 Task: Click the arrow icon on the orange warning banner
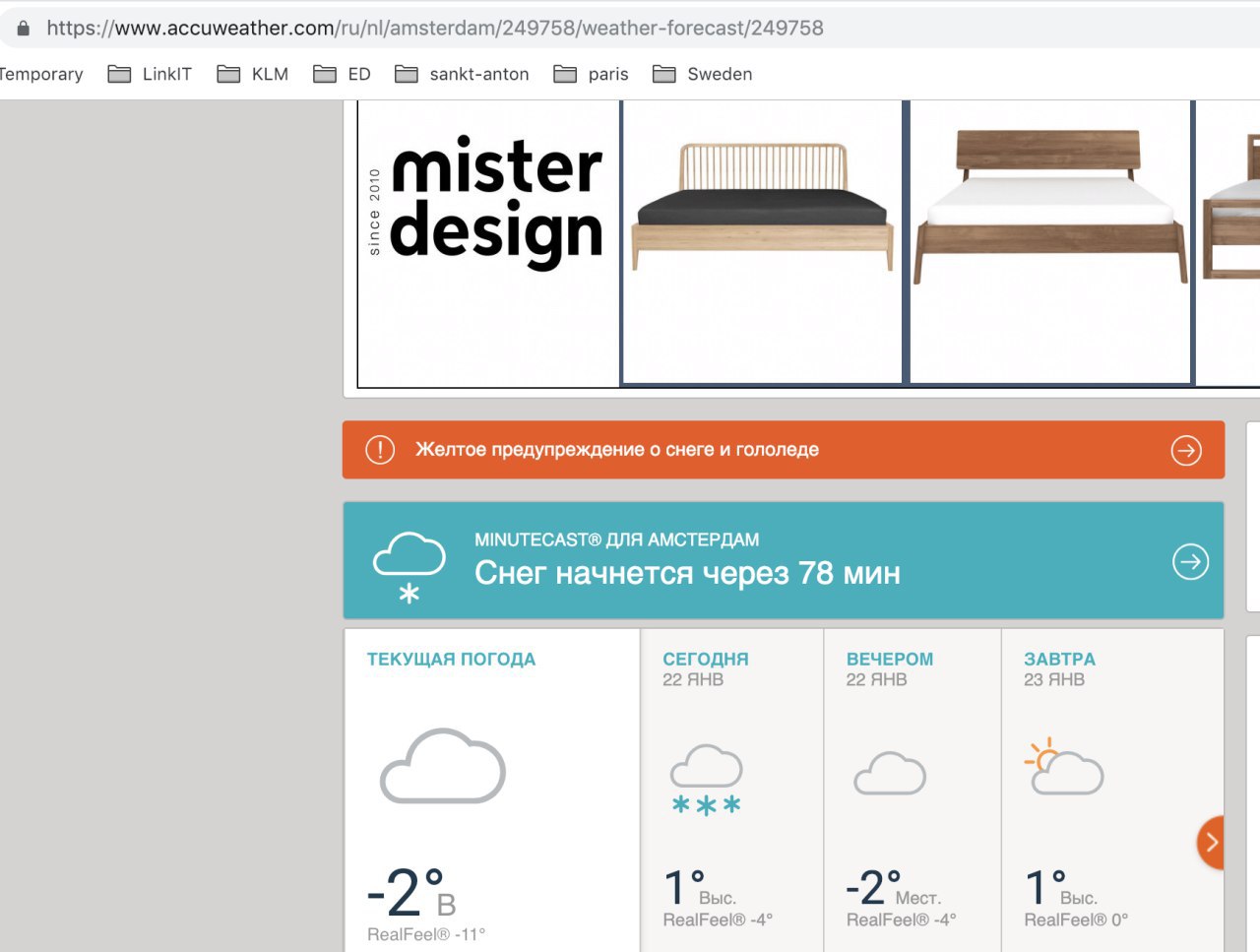pyautogui.click(x=1186, y=451)
